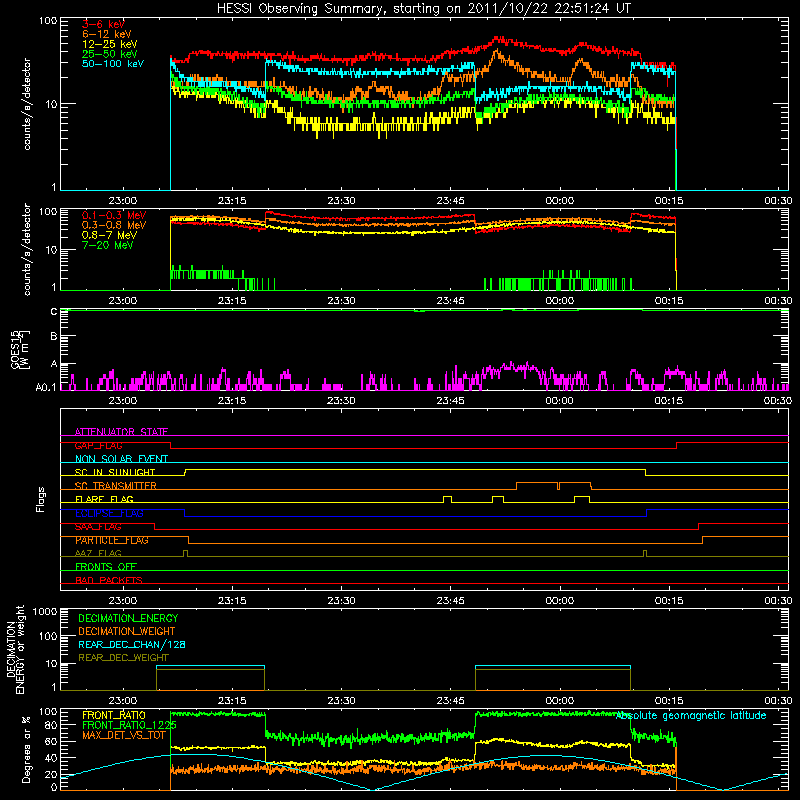Click the first FLARE_FLAG pulse near 23:45
This screenshot has height=800, width=800.
coord(447,498)
